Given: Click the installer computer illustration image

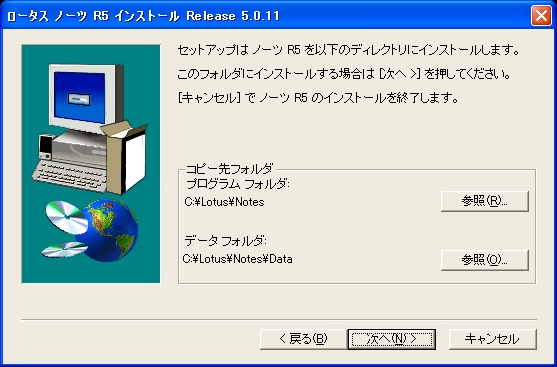Looking at the screenshot, I should pos(91,164).
